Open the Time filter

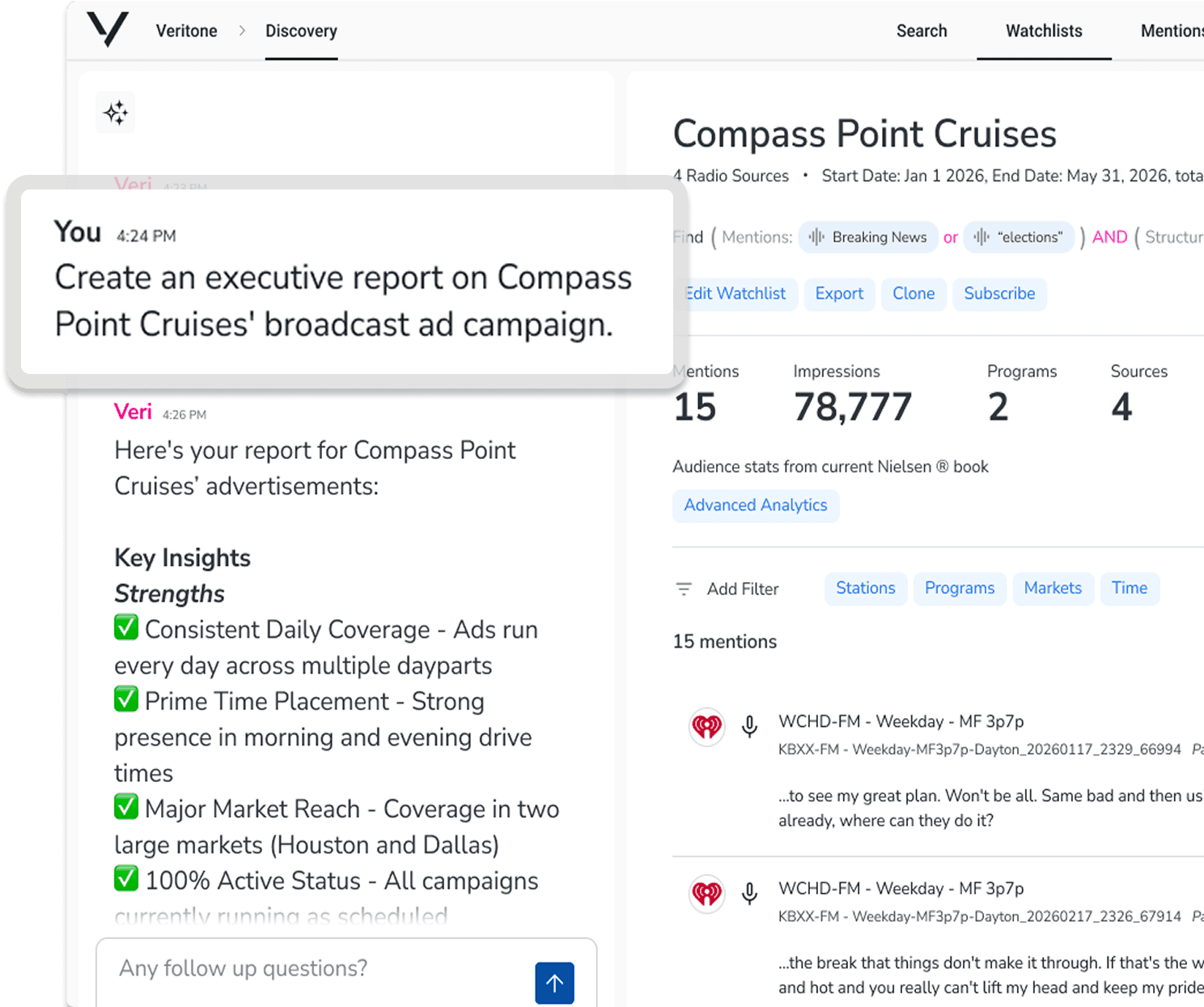(x=1130, y=588)
